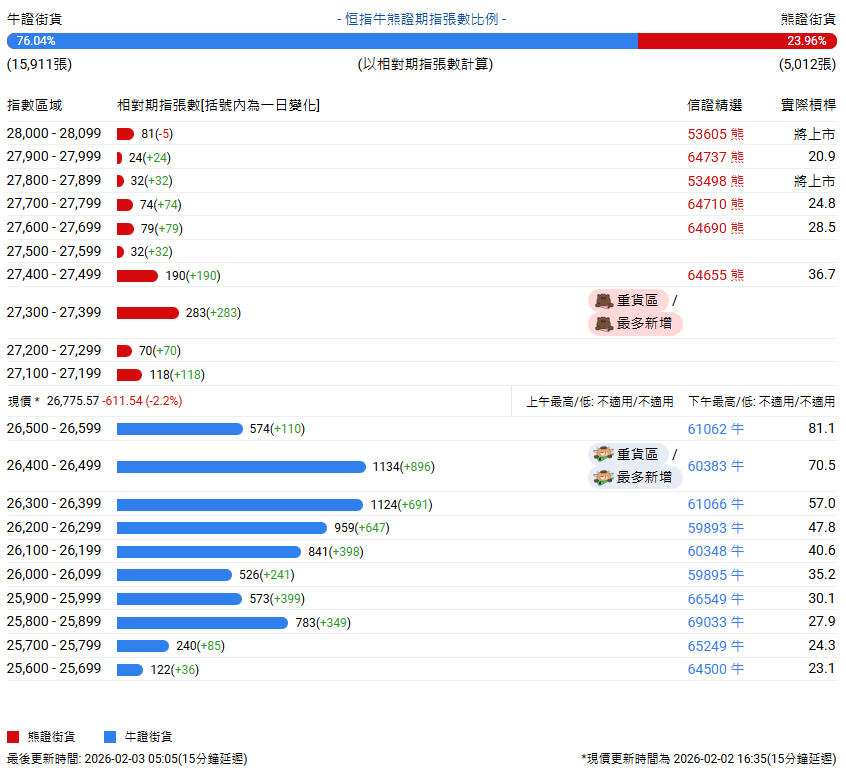Open bull warrant 66549 link
Screen dimensions: 846x780
[x=715, y=599]
